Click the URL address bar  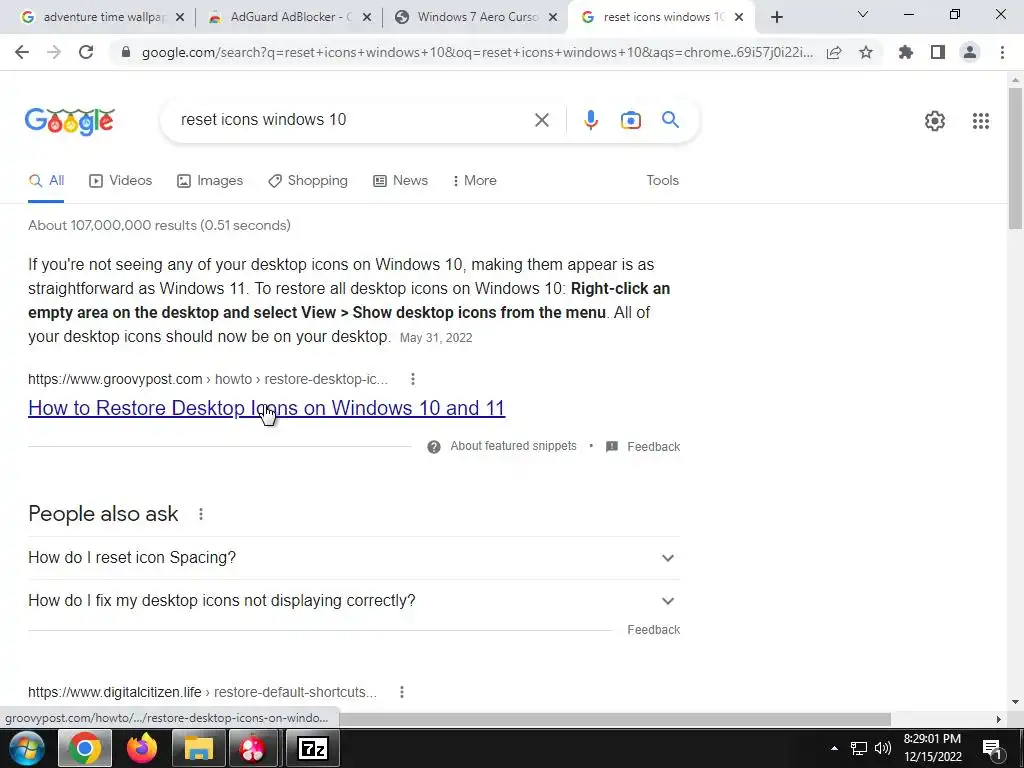(x=477, y=52)
